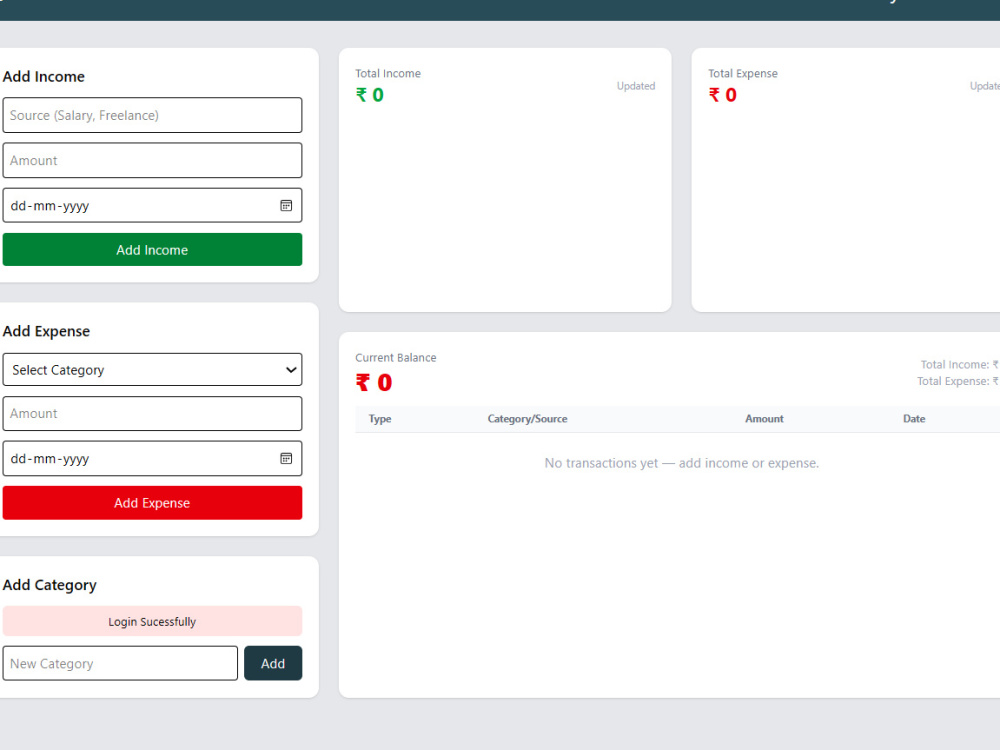Click the dd-mm-yyyy date field in Add Income
Image resolution: width=1000 pixels, height=750 pixels.
152,205
